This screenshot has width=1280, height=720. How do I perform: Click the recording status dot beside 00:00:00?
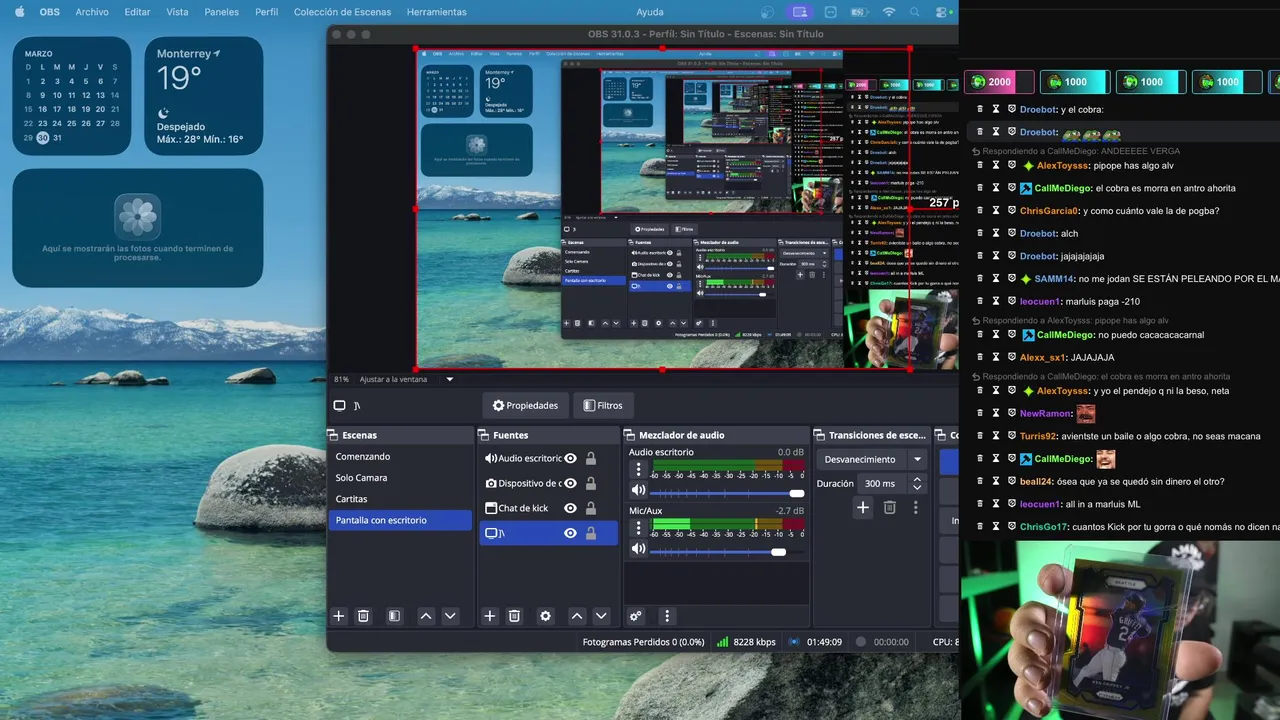click(860, 642)
